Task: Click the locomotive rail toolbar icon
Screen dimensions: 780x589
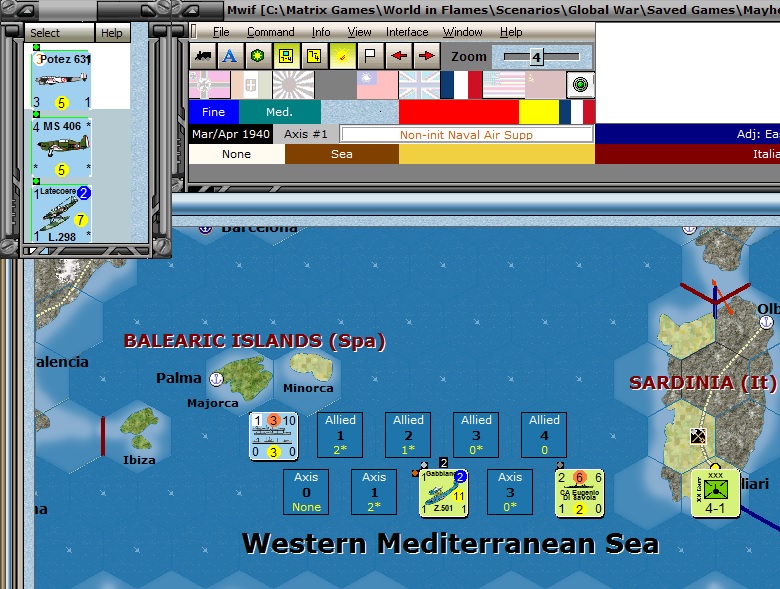Action: (x=202, y=56)
